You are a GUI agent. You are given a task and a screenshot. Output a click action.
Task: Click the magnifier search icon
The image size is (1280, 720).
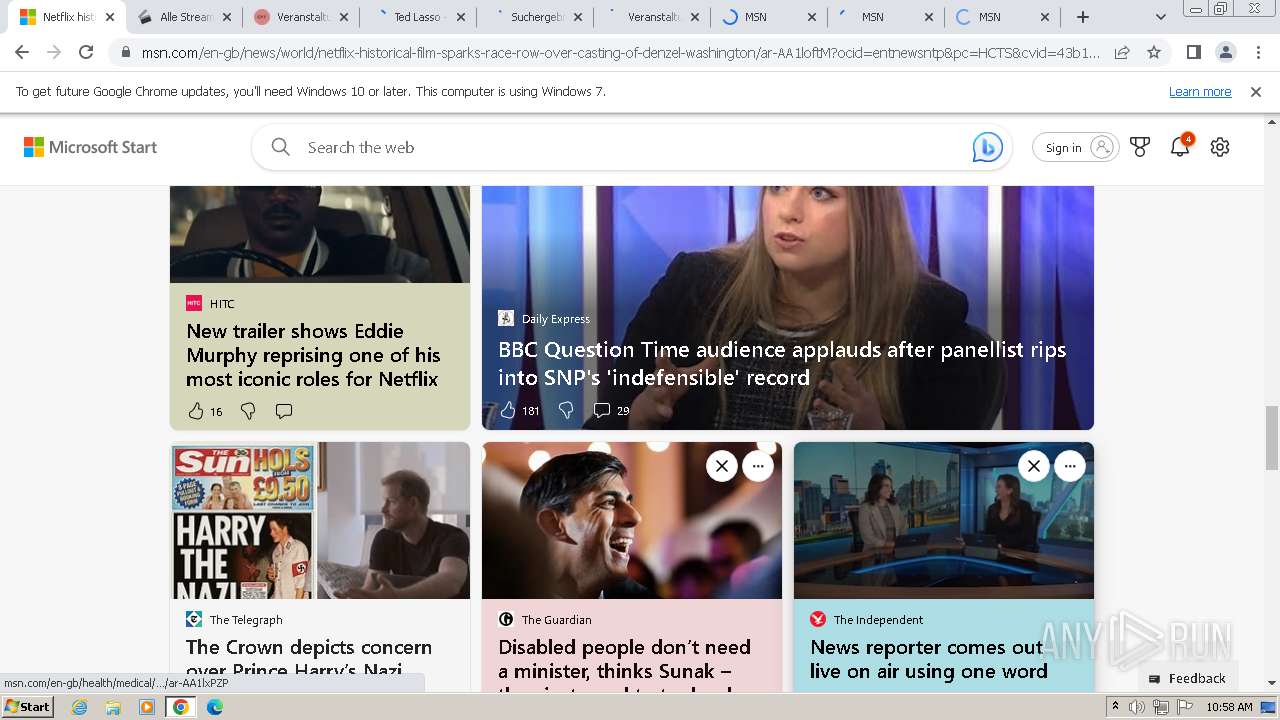(x=281, y=147)
